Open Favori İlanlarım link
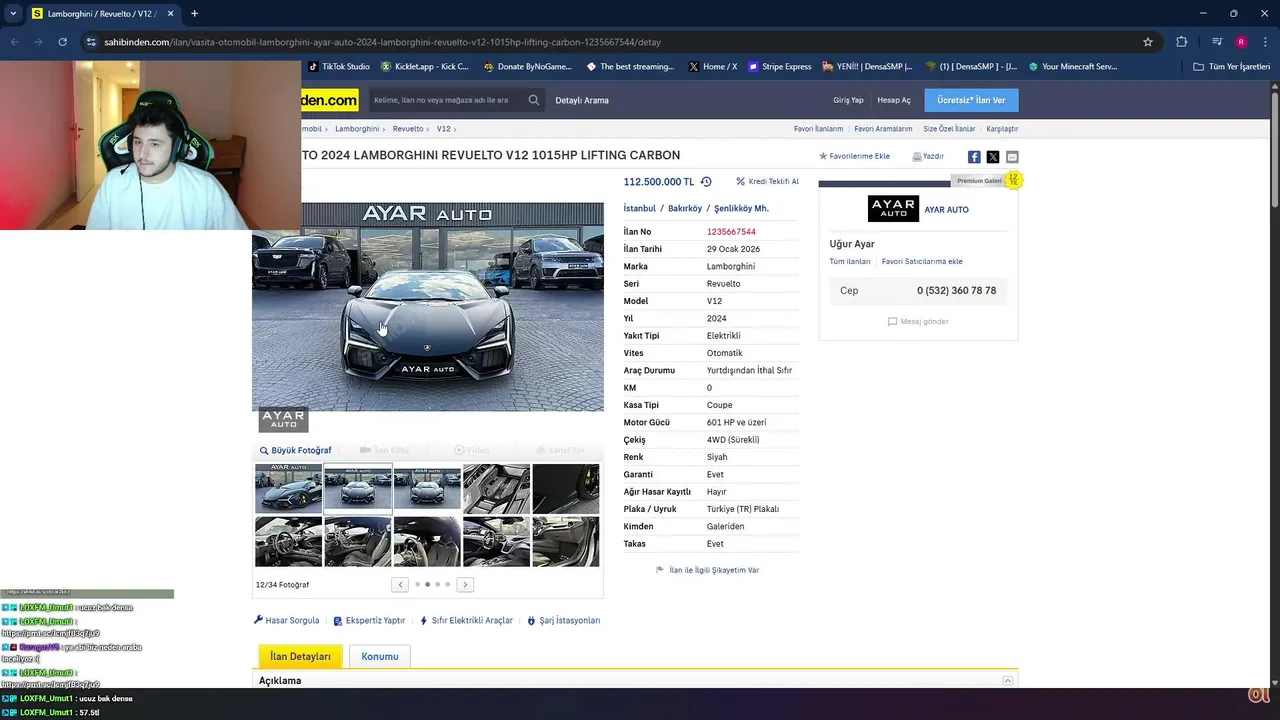Screen dimensions: 1280x720 point(818,129)
